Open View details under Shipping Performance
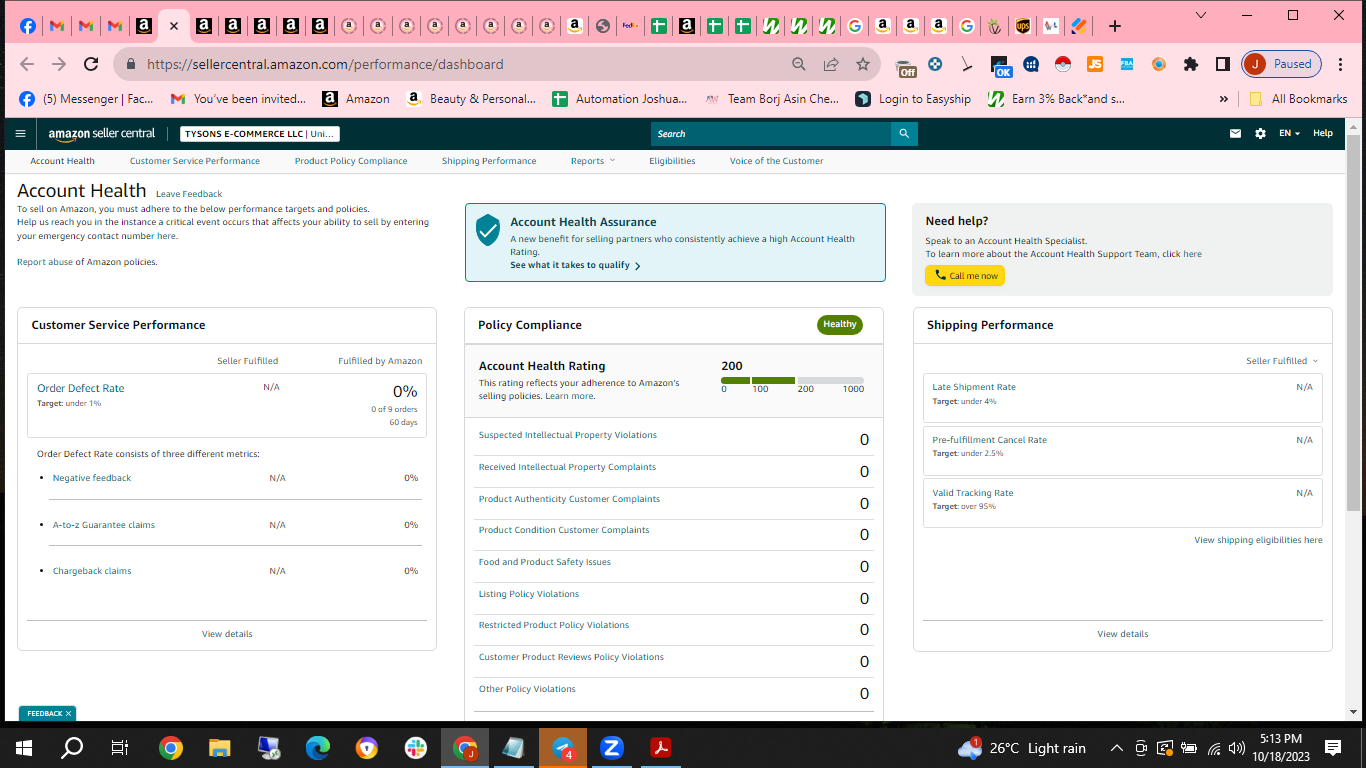 (1123, 634)
